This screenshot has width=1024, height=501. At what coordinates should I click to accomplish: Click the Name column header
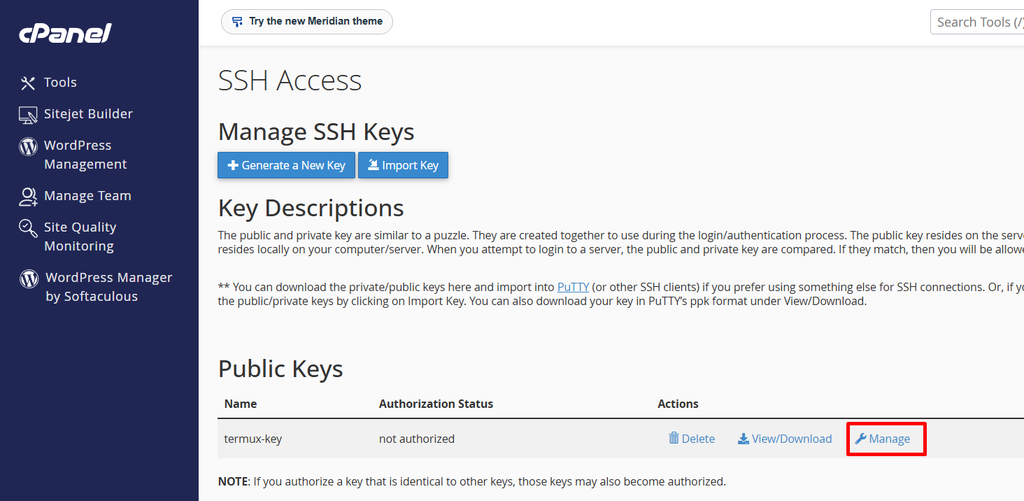[x=240, y=404]
